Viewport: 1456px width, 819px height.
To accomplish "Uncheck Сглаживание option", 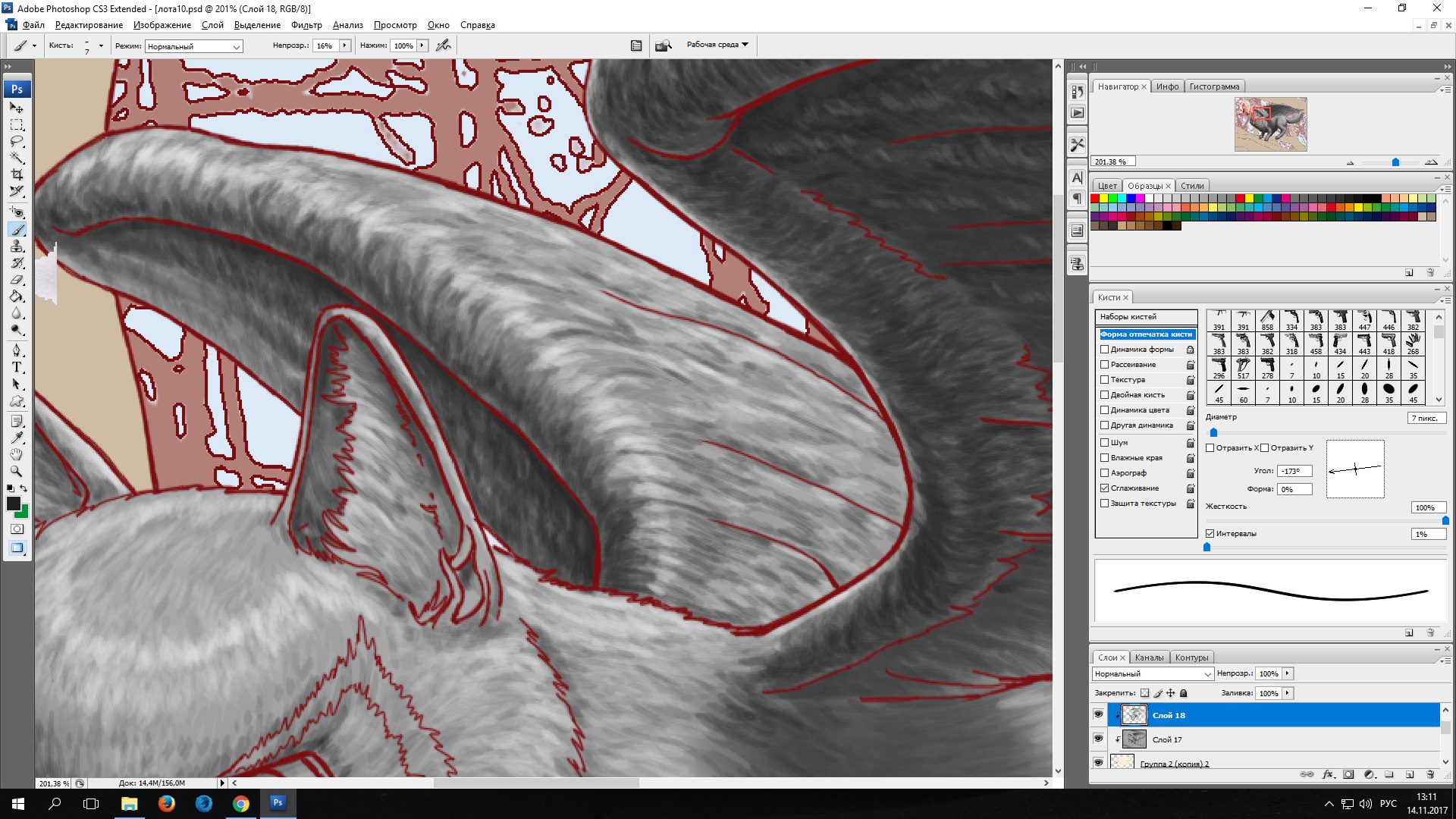I will click(1104, 488).
